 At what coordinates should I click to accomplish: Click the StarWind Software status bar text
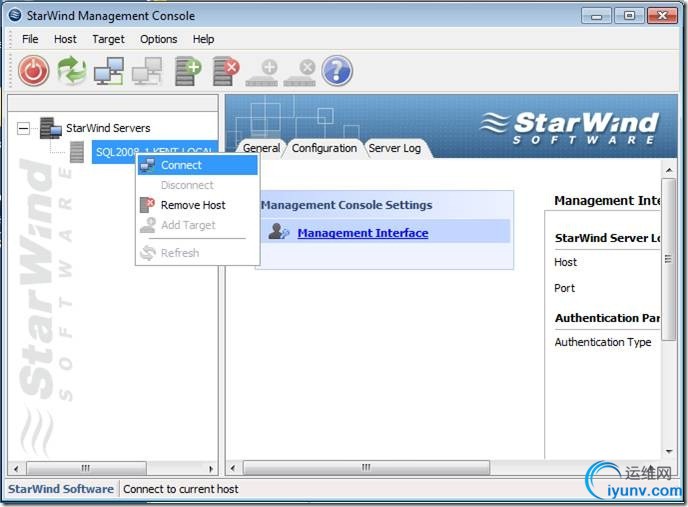tap(61, 489)
